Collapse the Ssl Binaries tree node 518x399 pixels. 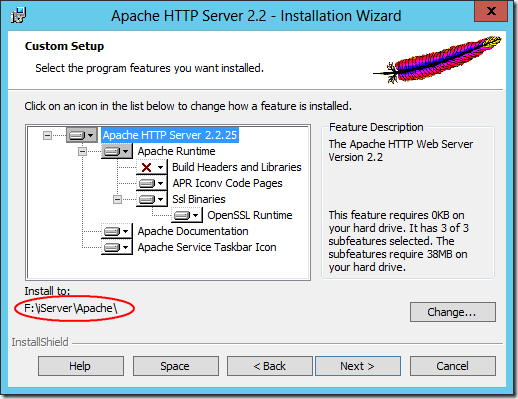click(117, 199)
